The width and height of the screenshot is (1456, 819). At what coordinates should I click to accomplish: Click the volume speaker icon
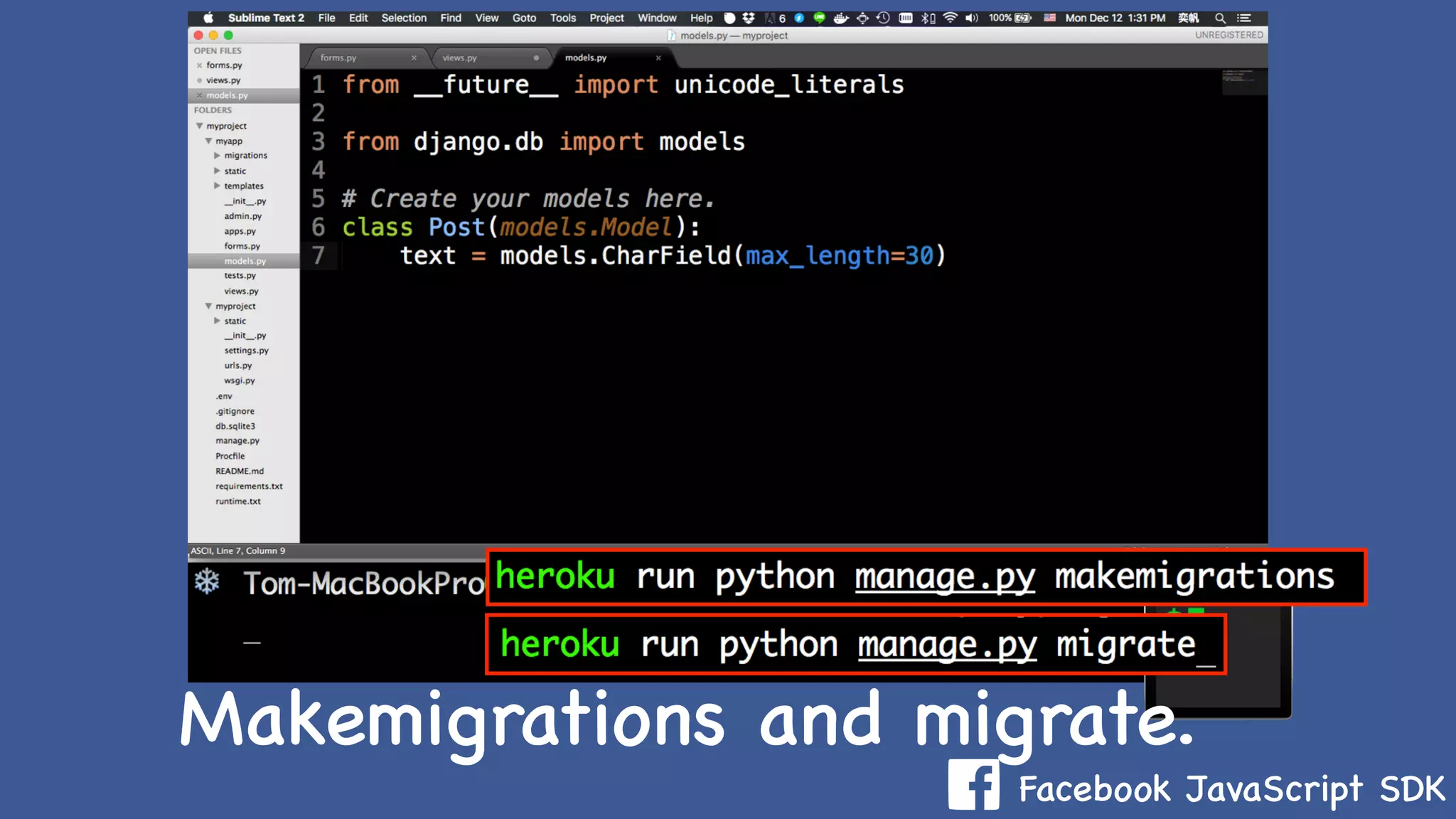coord(972,18)
